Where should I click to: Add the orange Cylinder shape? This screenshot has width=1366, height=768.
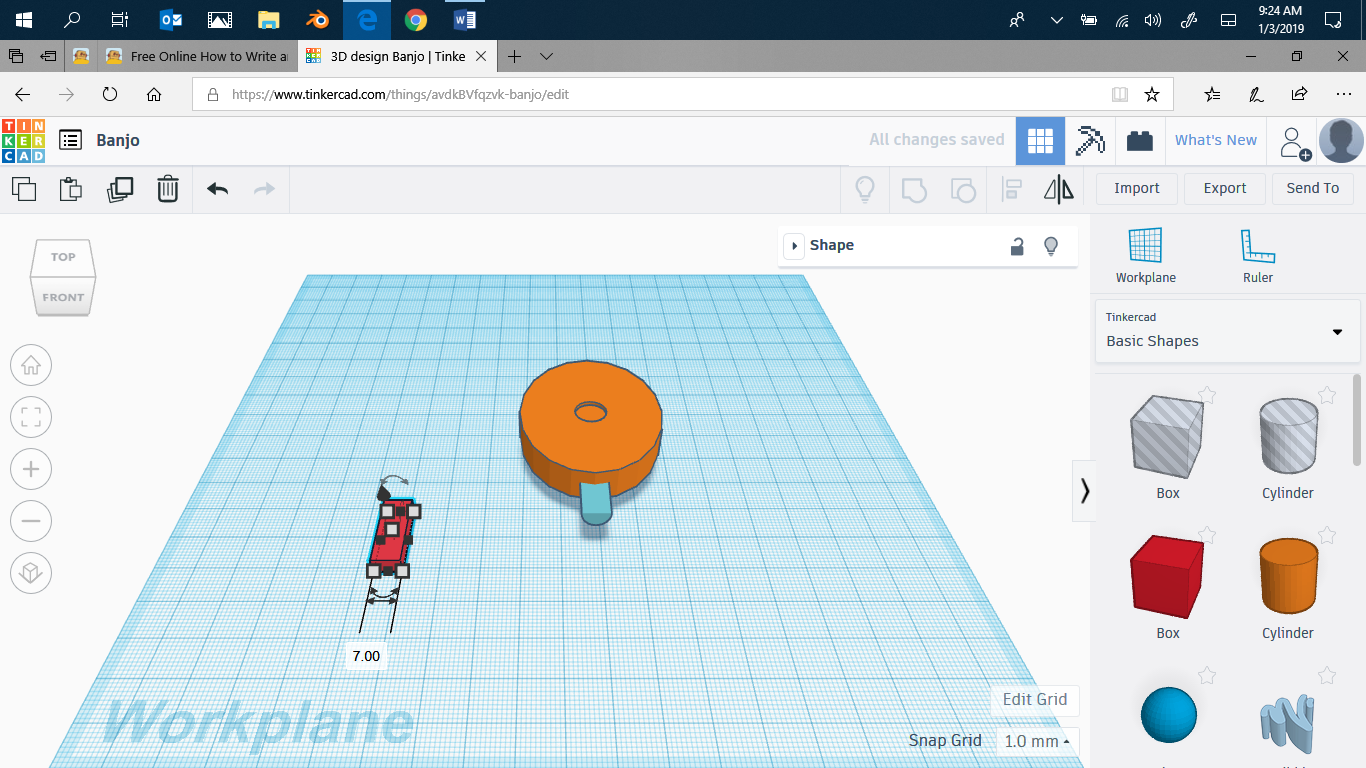point(1288,575)
